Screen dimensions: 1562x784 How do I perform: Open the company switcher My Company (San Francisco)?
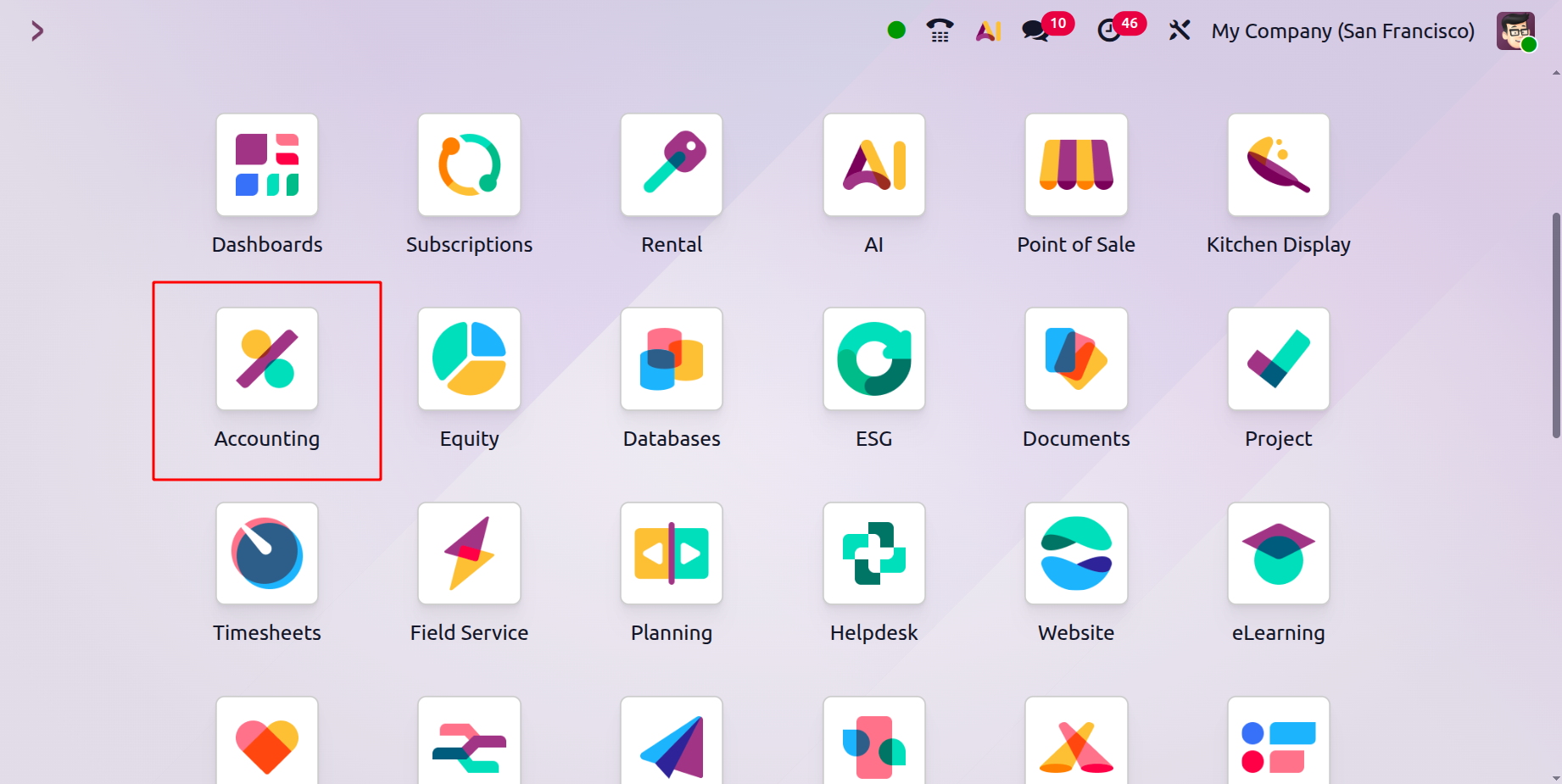[1342, 31]
